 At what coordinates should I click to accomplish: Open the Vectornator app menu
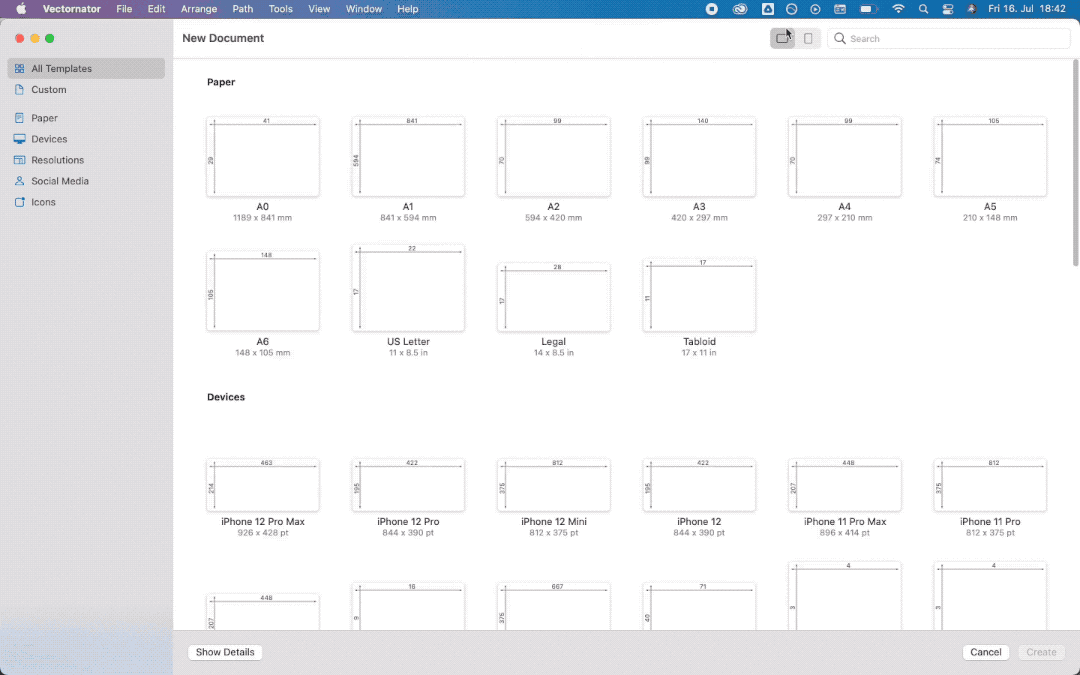tap(72, 9)
